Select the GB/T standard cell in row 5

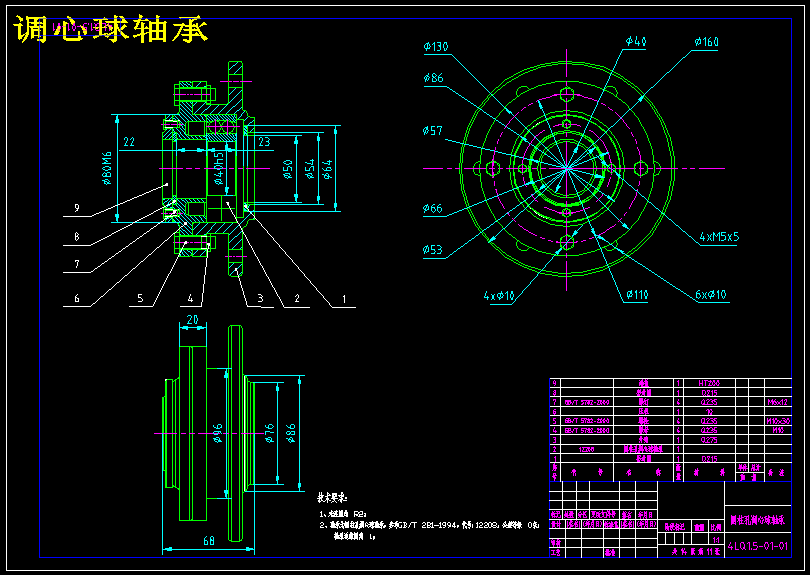587,421
